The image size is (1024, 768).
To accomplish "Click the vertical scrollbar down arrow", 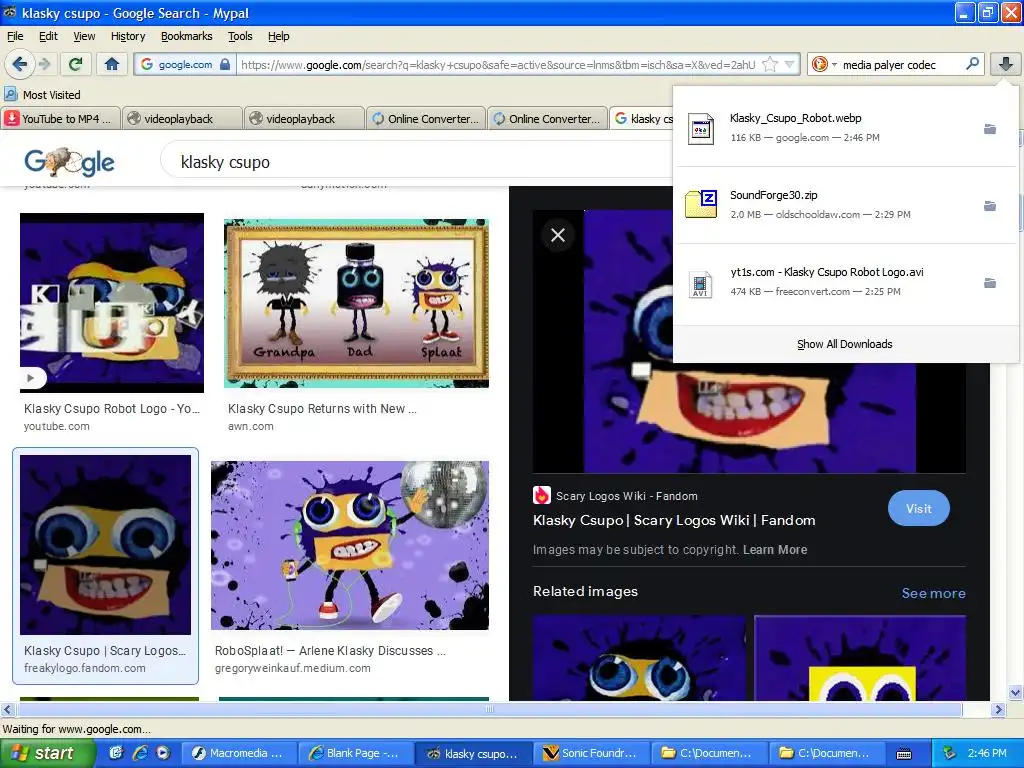I will coord(1015,693).
